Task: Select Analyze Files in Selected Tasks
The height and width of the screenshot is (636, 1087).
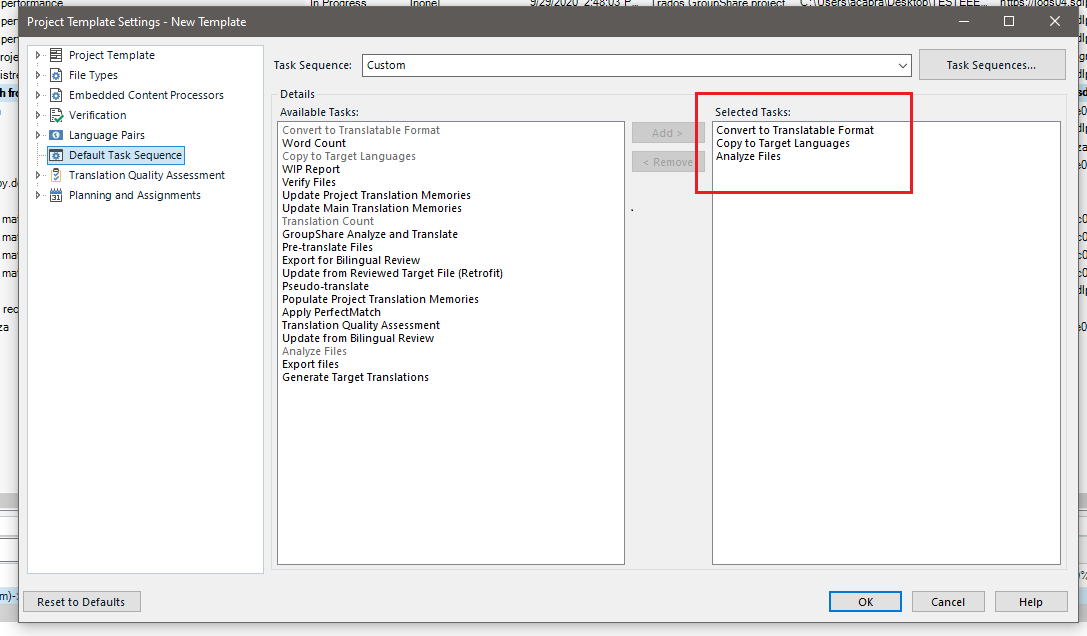Action: pyautogui.click(x=748, y=156)
